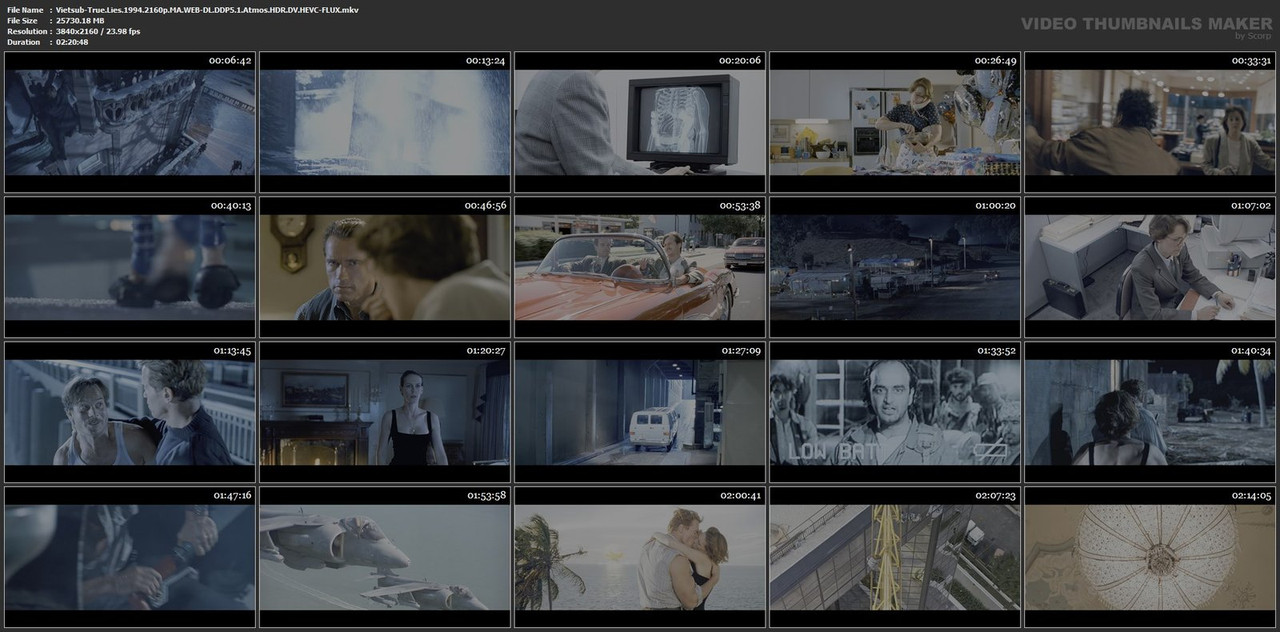Select the crane thumbnail at 02:07:23
The width and height of the screenshot is (1280, 632).
[895, 556]
